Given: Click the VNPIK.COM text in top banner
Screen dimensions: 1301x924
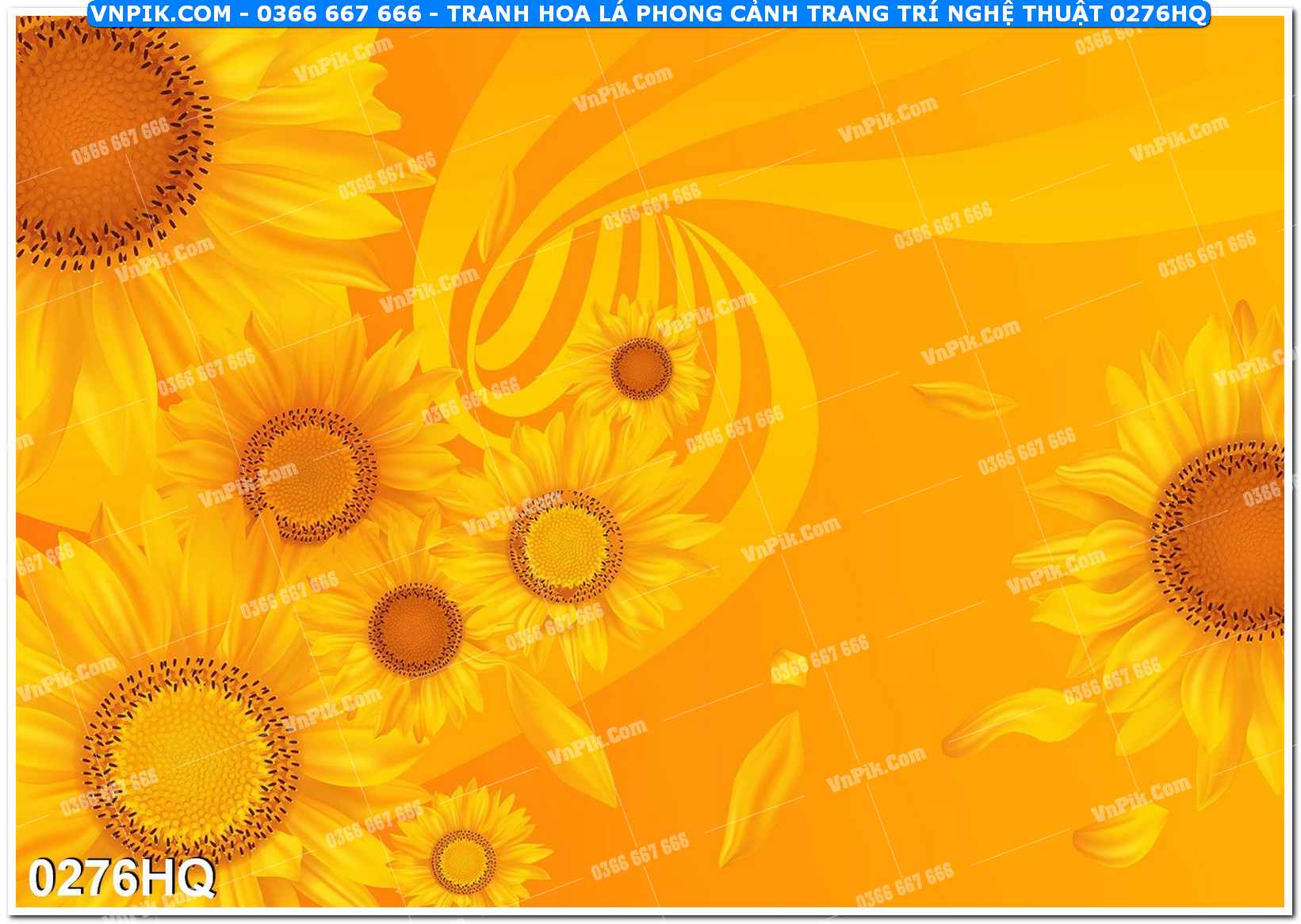Looking at the screenshot, I should pos(161,13).
